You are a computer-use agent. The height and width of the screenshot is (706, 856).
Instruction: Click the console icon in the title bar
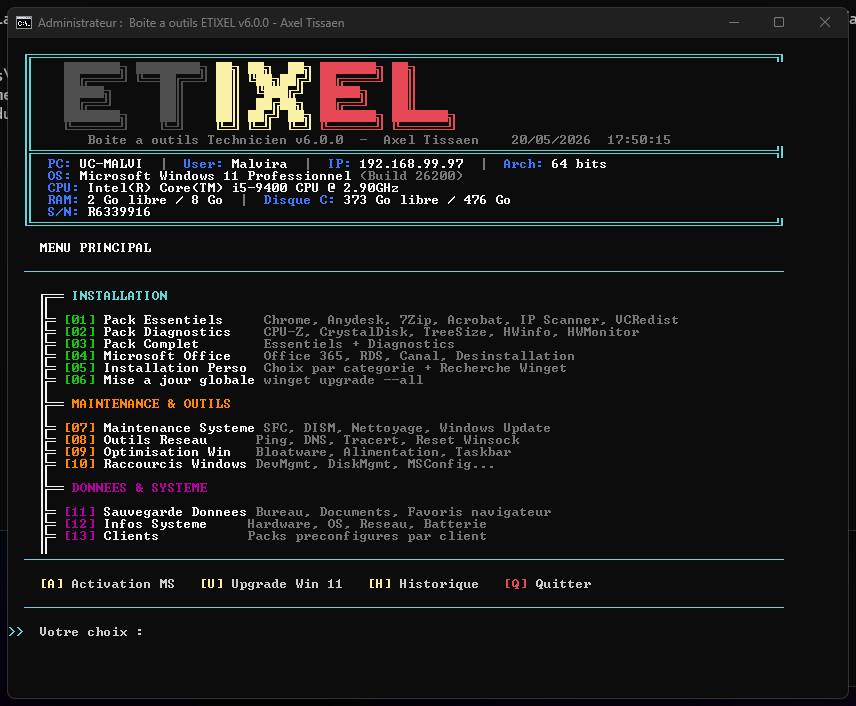(x=23, y=23)
